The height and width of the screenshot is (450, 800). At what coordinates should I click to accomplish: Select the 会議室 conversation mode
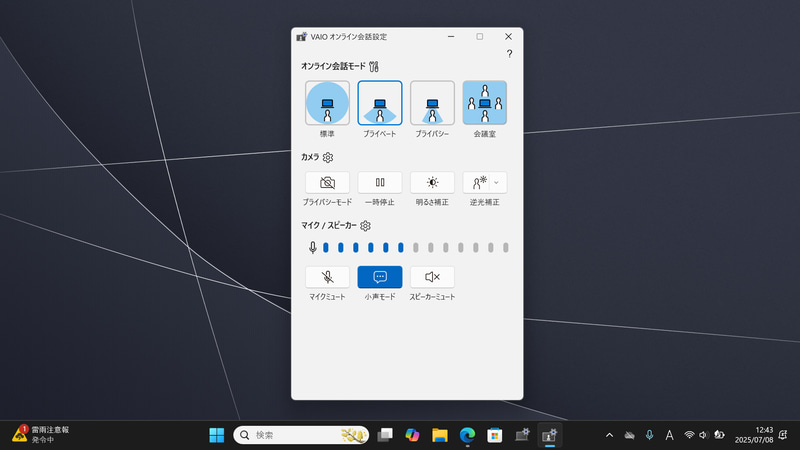(485, 103)
